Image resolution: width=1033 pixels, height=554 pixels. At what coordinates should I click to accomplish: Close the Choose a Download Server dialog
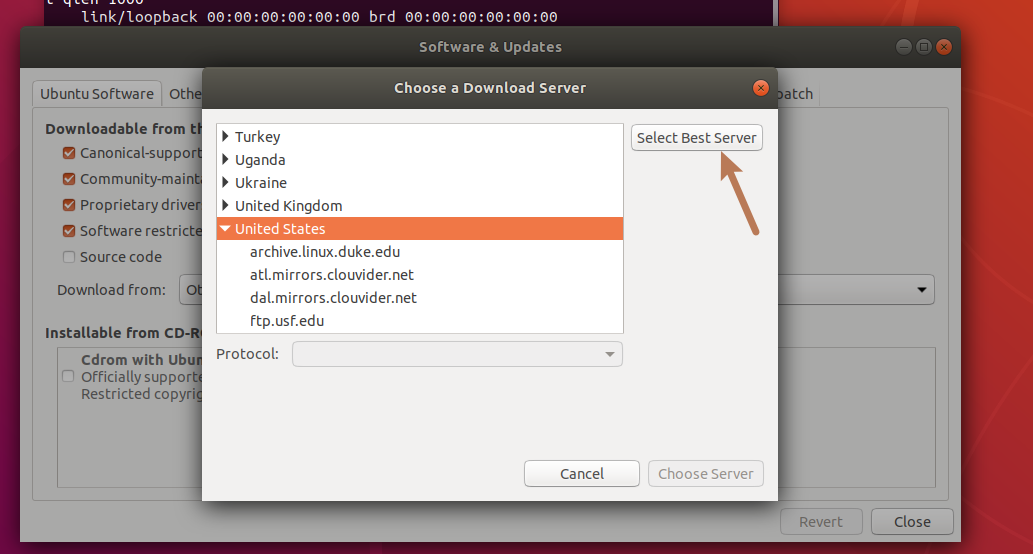(x=760, y=88)
